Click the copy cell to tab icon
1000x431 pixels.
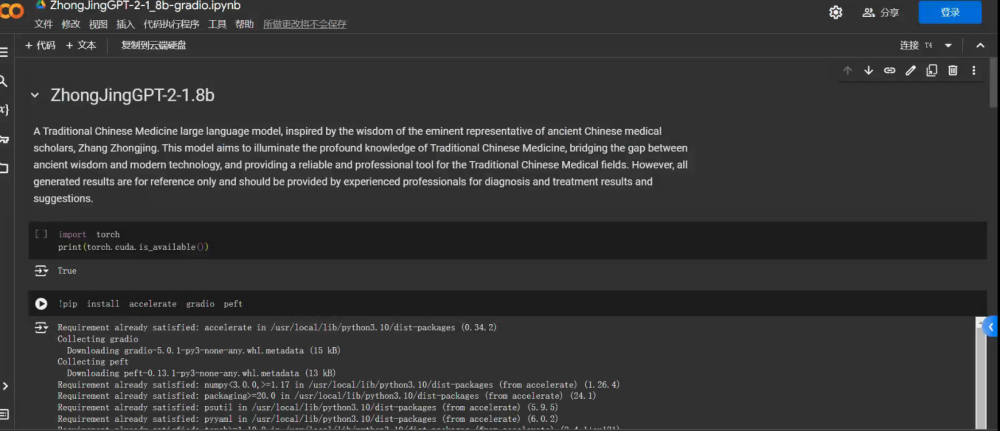(932, 71)
